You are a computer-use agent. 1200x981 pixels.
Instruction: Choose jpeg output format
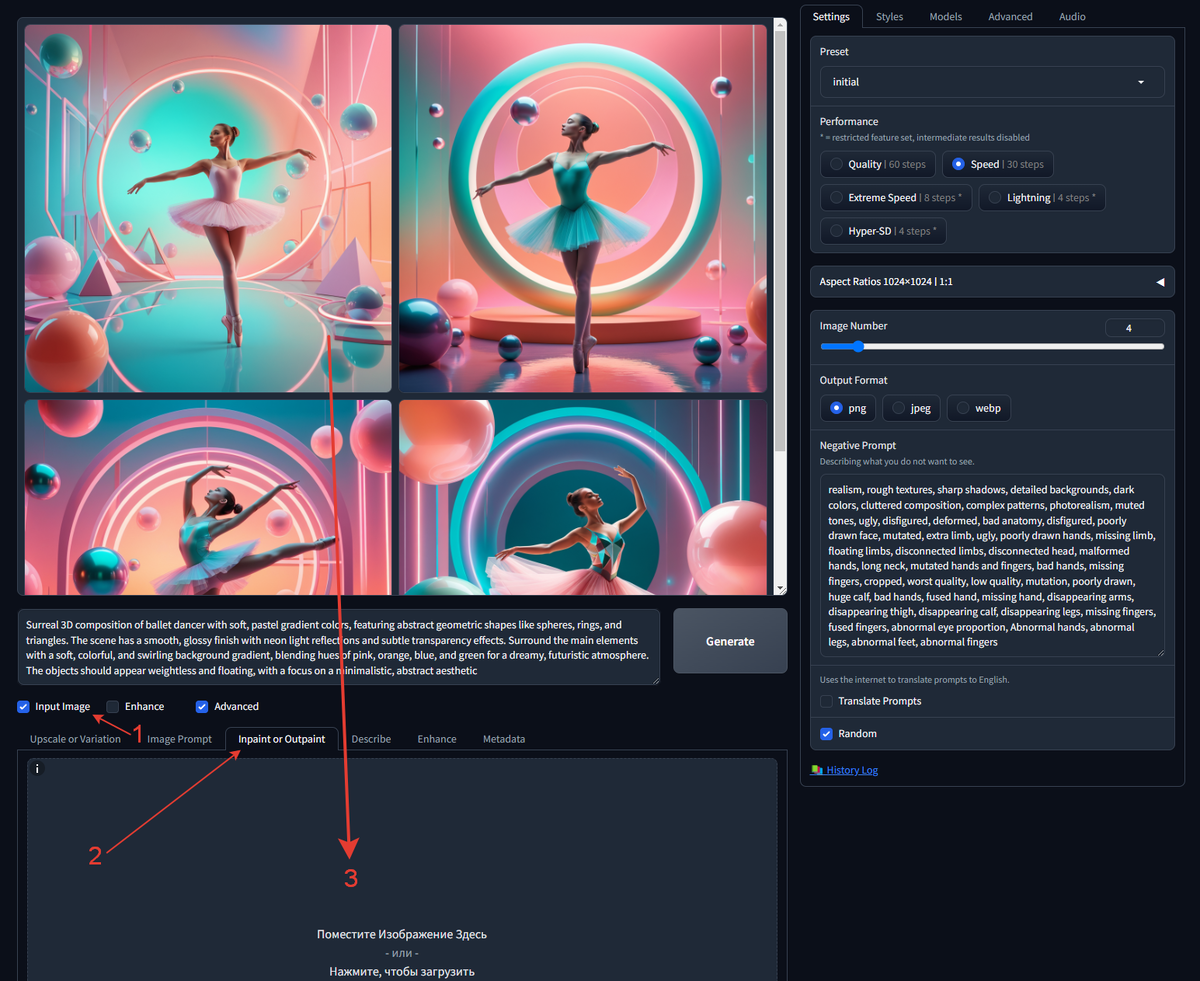tap(911, 408)
